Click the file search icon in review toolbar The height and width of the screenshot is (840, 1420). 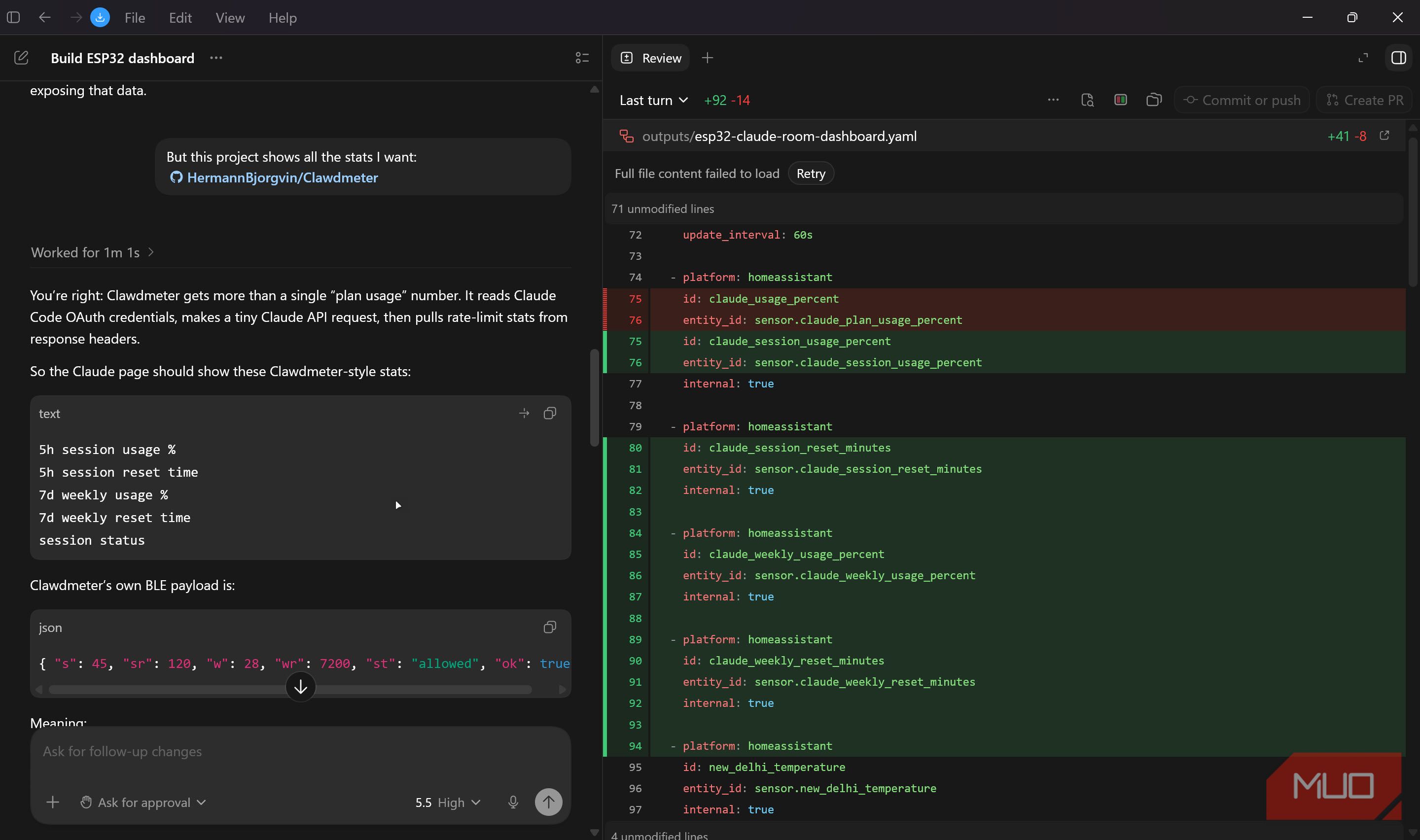click(x=1087, y=100)
